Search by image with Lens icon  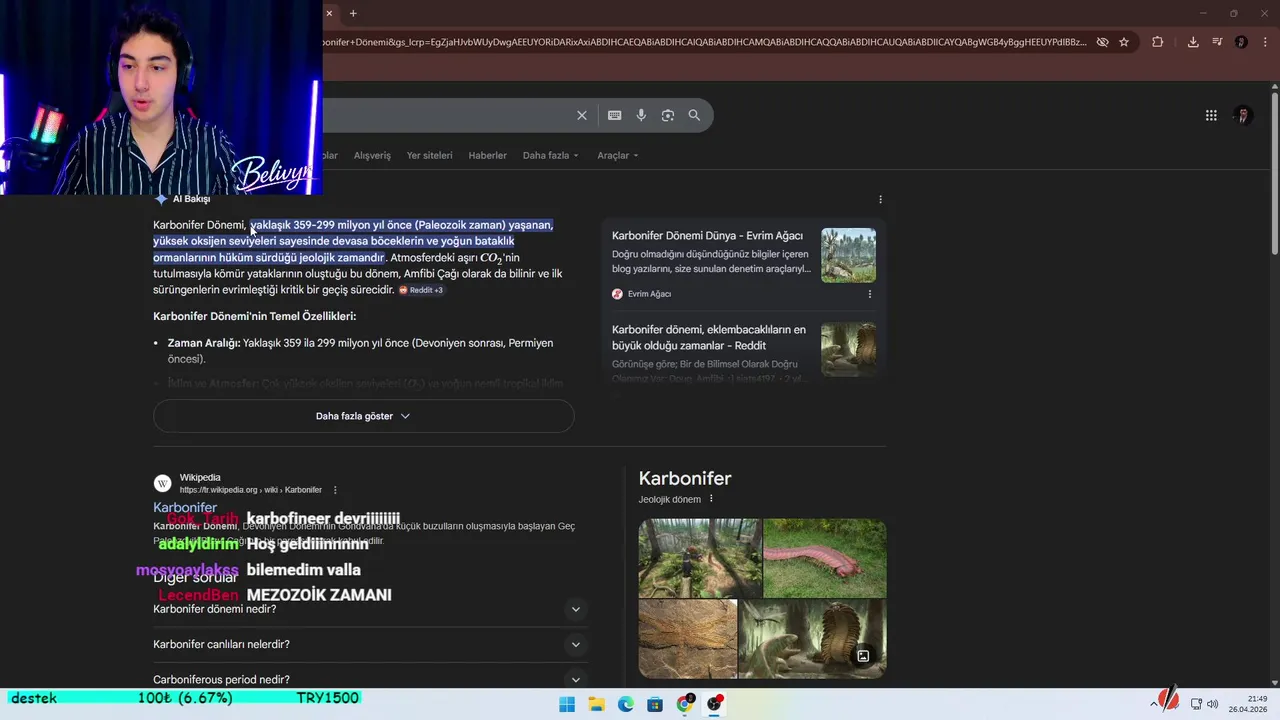click(668, 115)
